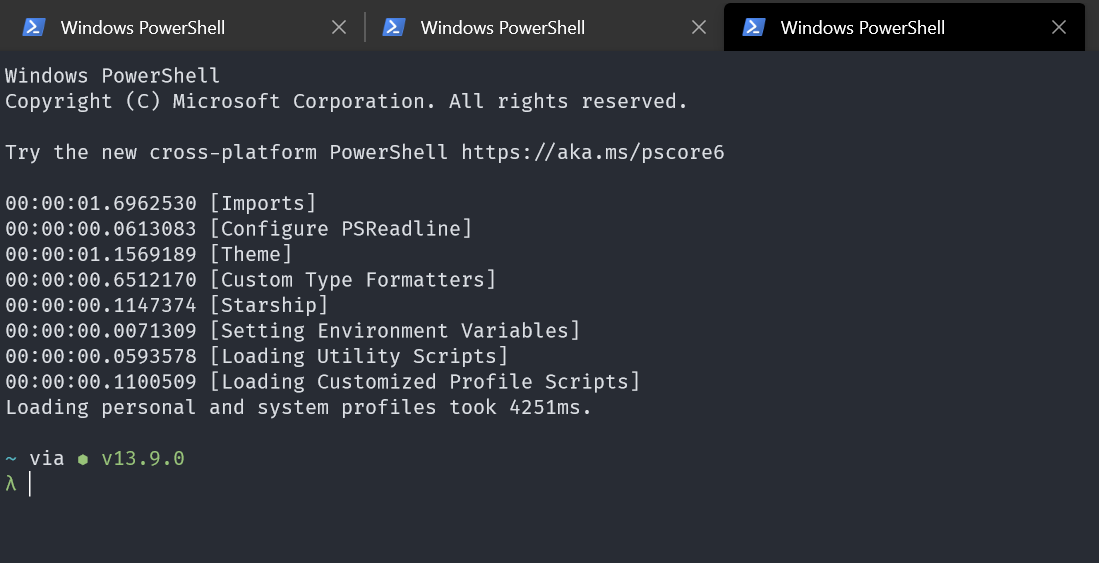This screenshot has height=563, width=1099.
Task: Close the middle PowerShell tab
Action: point(699,27)
